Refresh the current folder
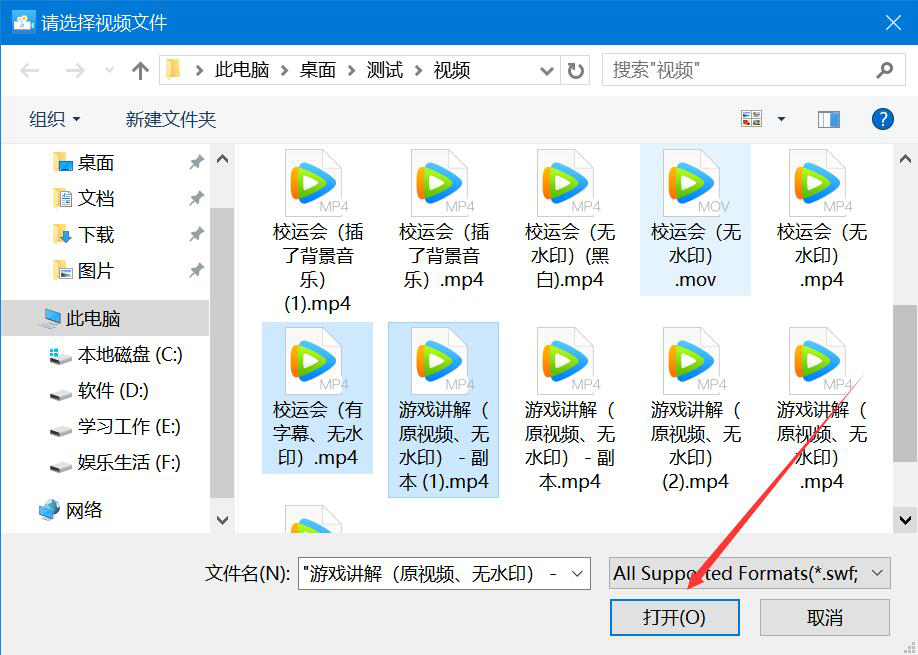 pos(576,71)
